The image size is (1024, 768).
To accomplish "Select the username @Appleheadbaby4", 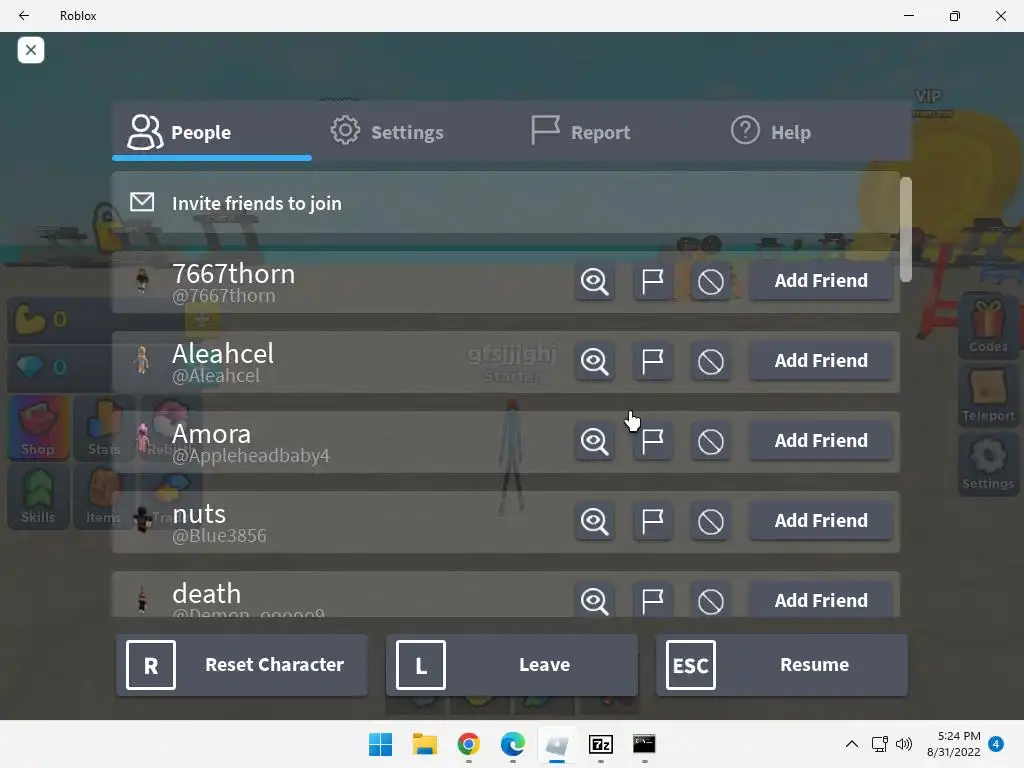I will pyautogui.click(x=251, y=456).
